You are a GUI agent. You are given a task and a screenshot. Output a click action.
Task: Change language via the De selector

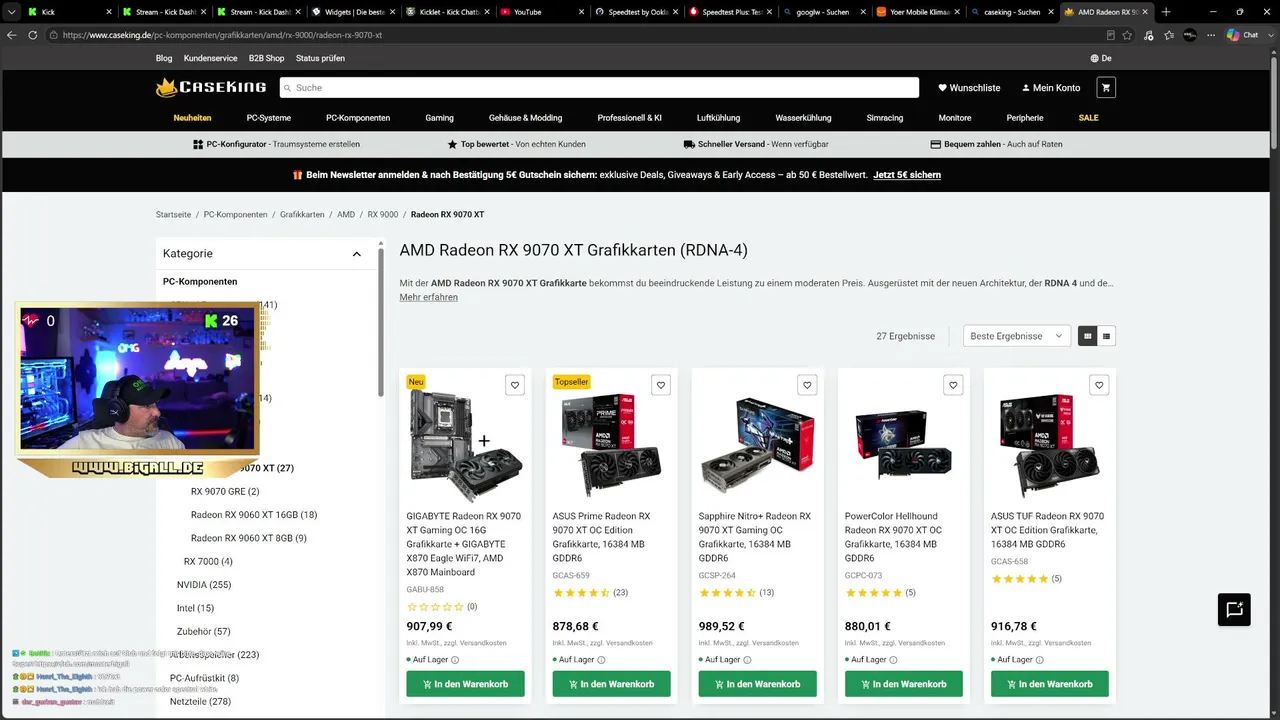(x=1101, y=58)
